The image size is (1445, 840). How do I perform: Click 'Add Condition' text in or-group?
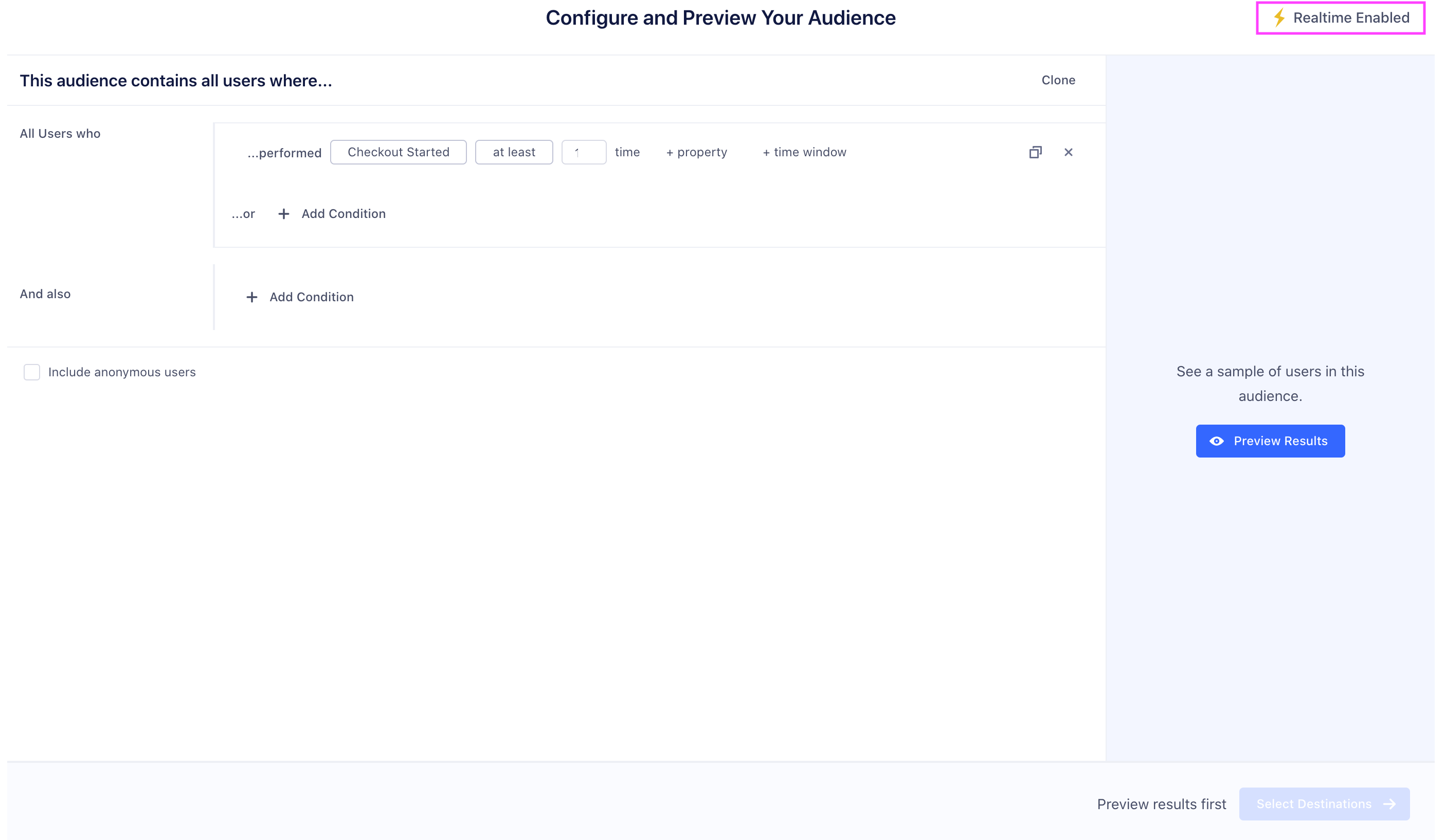344,214
